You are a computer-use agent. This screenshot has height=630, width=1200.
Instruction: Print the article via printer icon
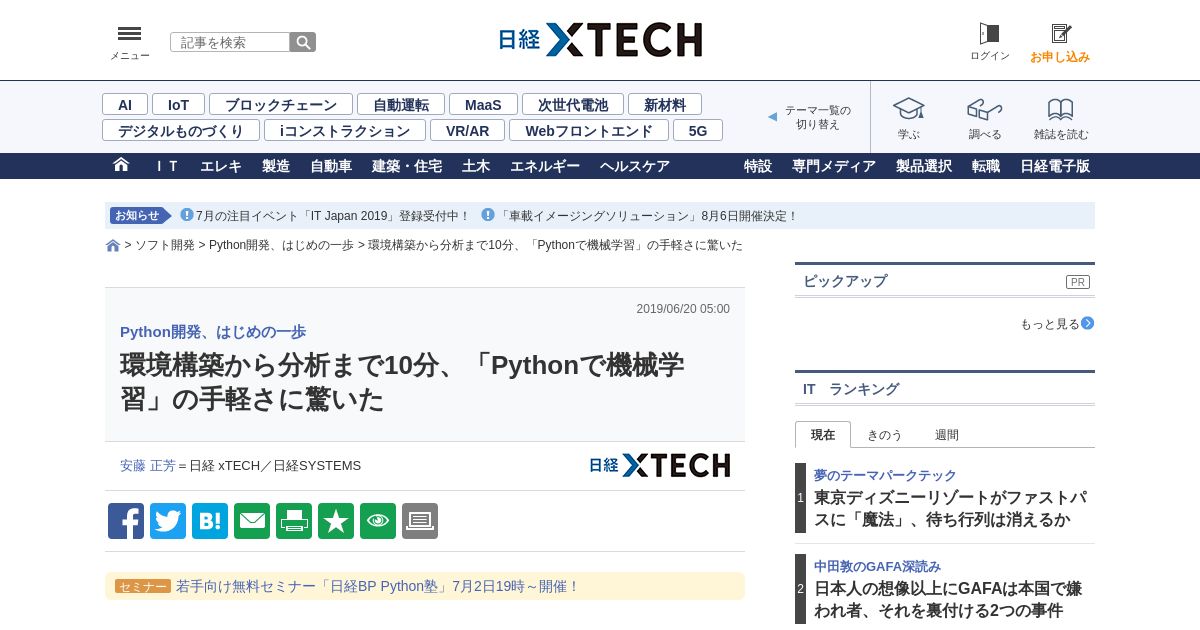coord(294,521)
